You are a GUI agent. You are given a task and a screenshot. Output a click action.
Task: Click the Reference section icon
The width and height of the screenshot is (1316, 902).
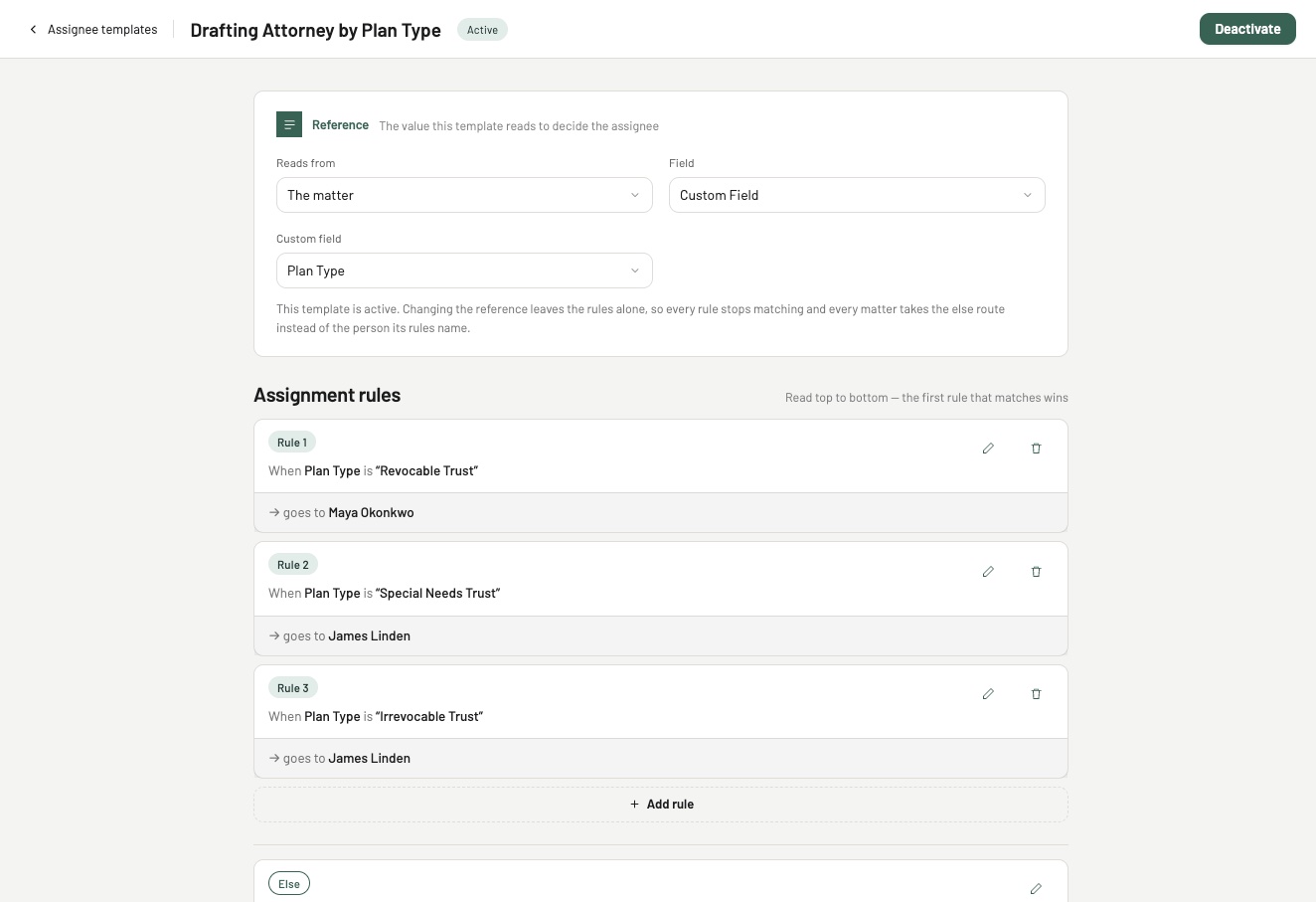pos(289,124)
